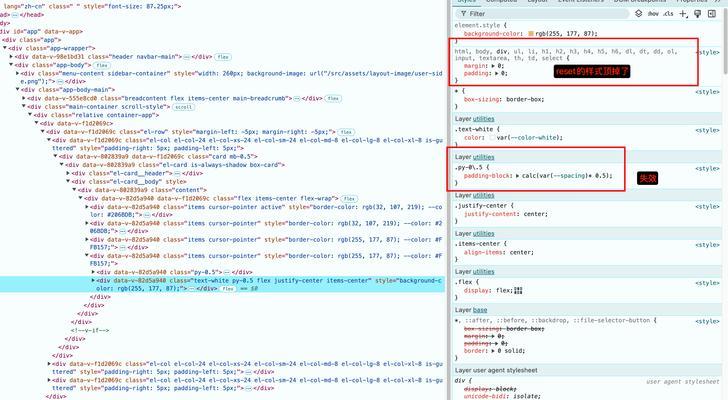Toggle the .cls element classes button
Screen dimensions: 728x400
pyautogui.click(x=669, y=14)
